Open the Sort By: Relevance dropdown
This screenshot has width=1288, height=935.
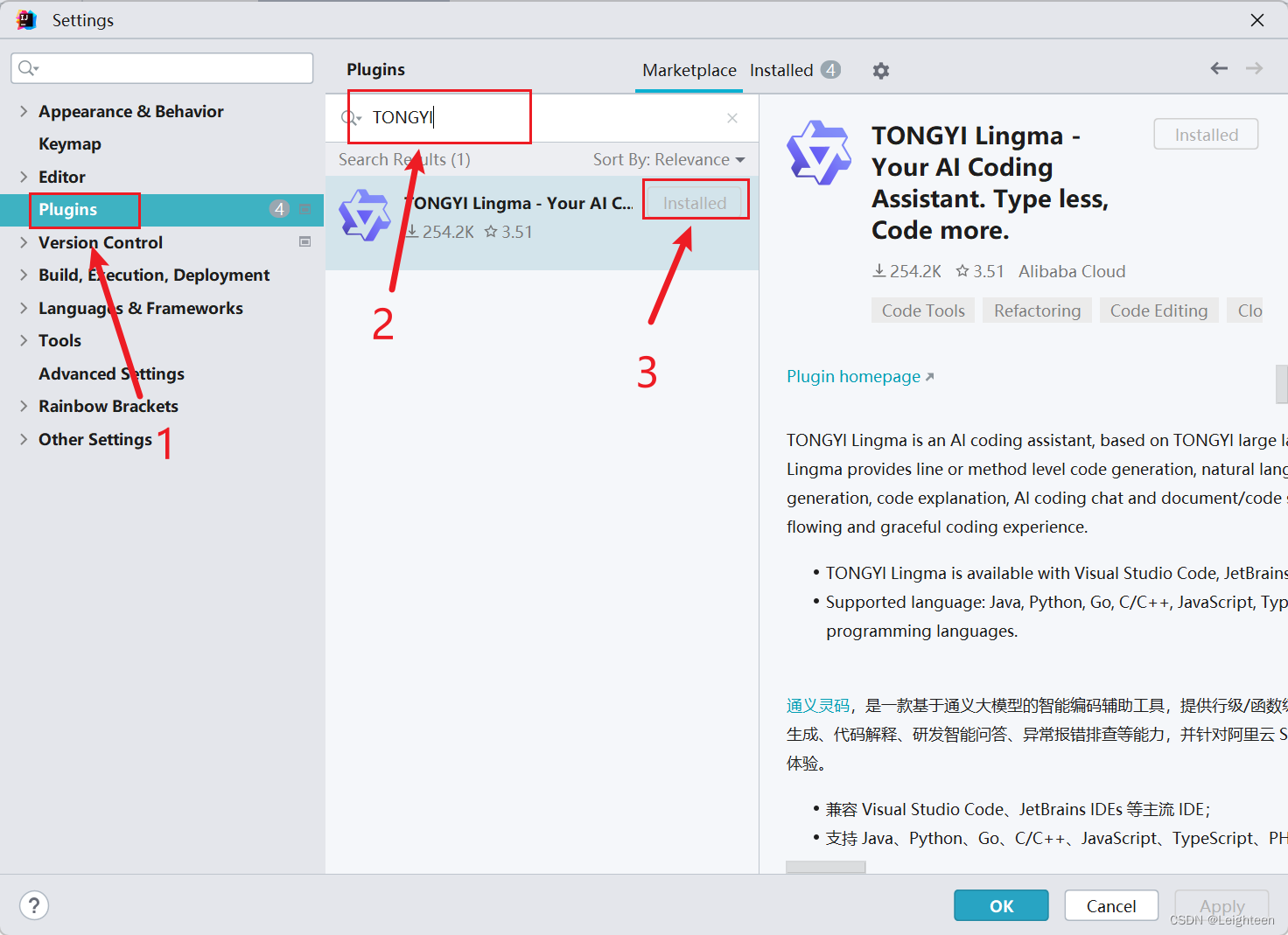[668, 159]
